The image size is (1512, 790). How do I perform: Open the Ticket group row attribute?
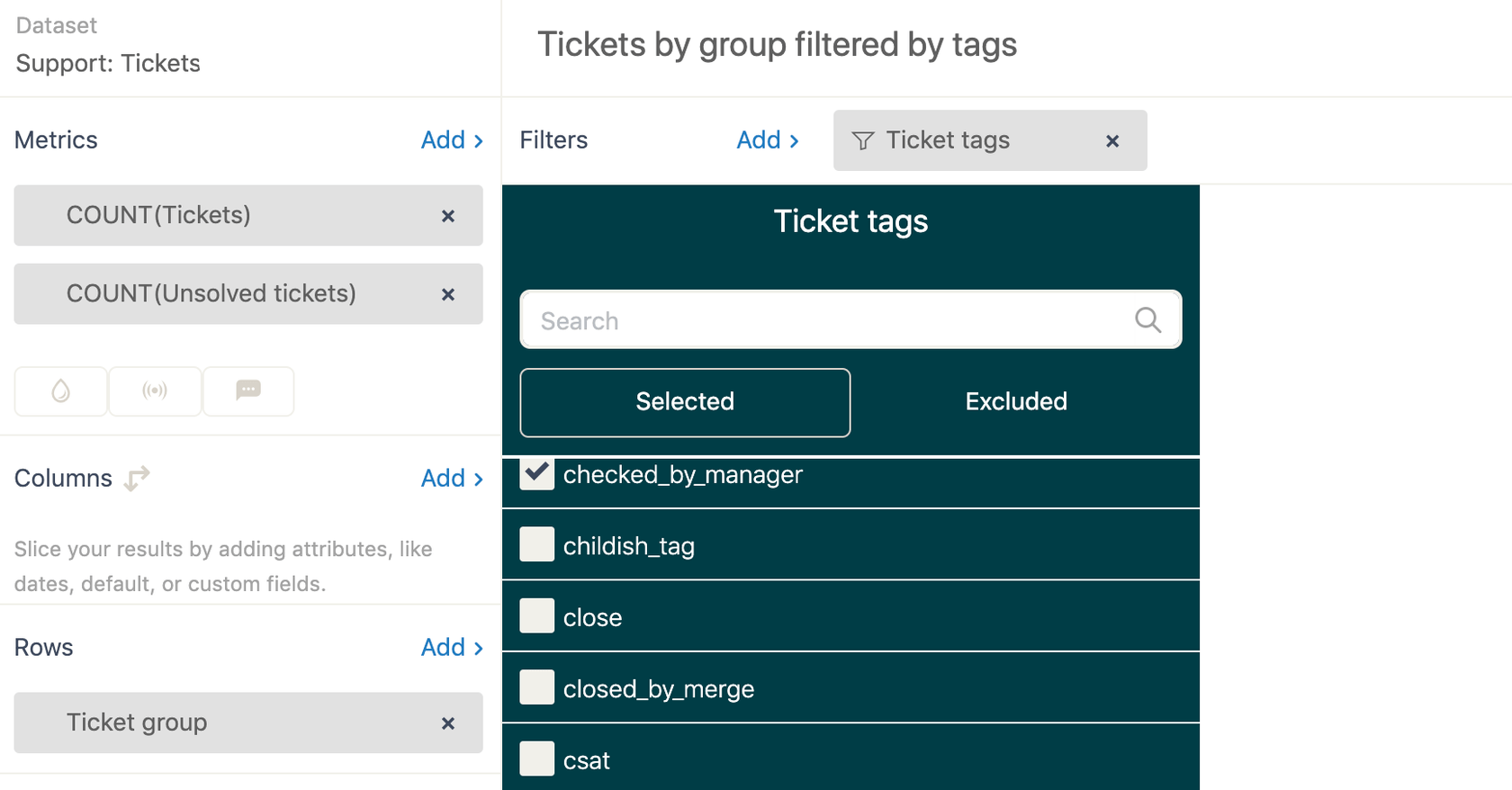pyautogui.click(x=248, y=723)
